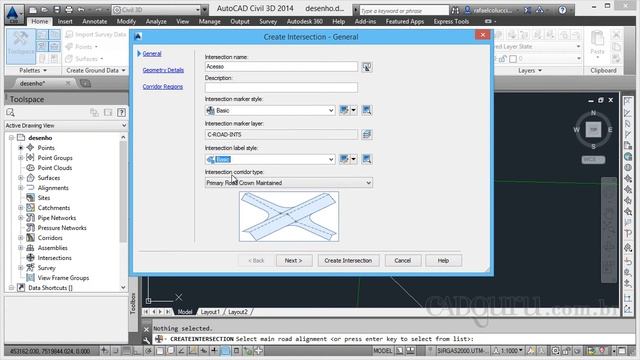
Task: Open the Intersection marker style dropdown
Action: click(331, 110)
